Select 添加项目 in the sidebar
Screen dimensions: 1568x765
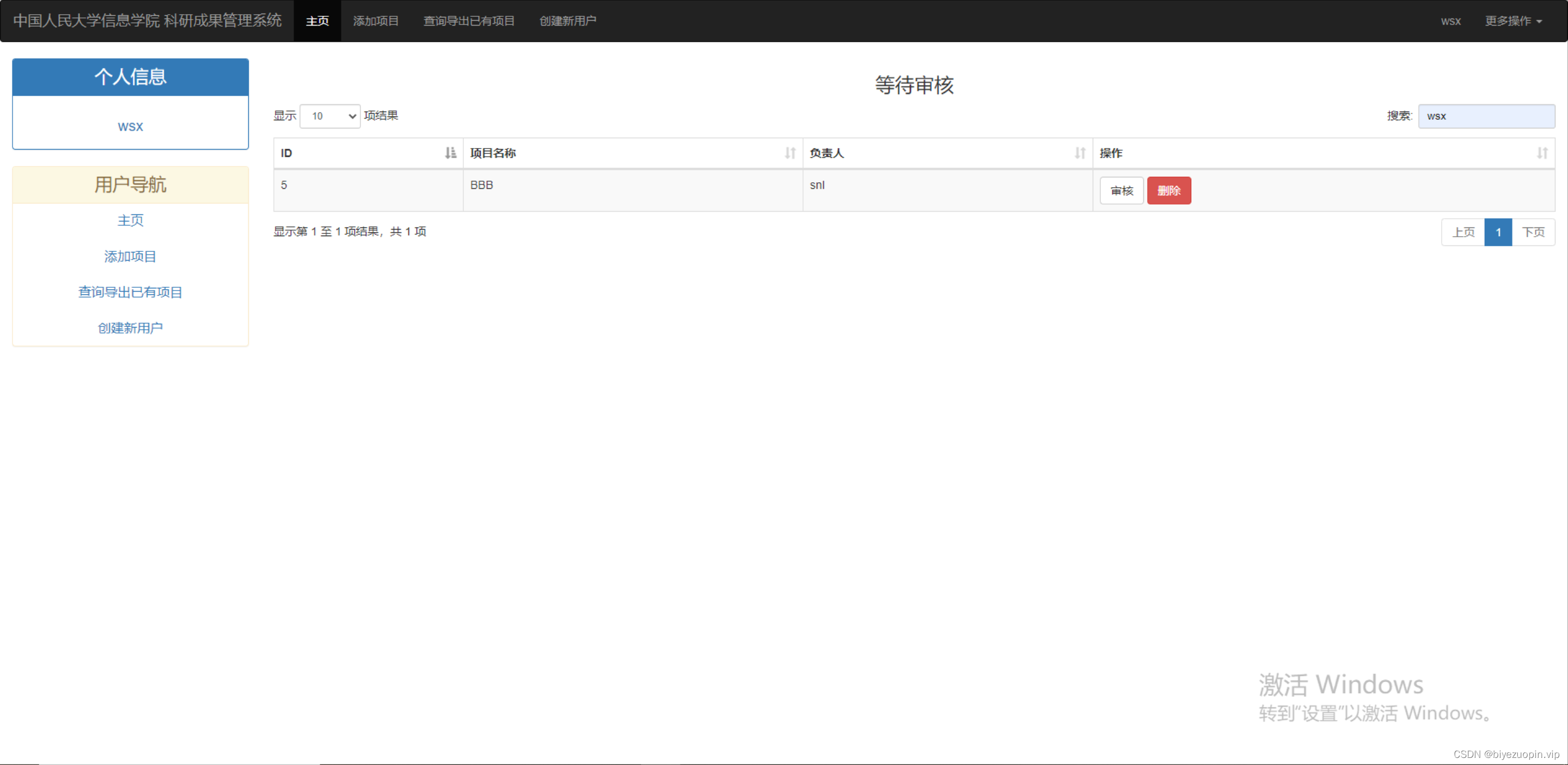click(130, 256)
